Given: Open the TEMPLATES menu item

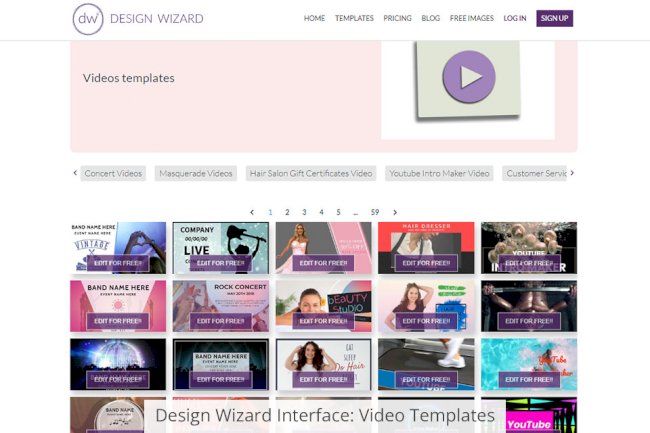Looking at the screenshot, I should 354,18.
